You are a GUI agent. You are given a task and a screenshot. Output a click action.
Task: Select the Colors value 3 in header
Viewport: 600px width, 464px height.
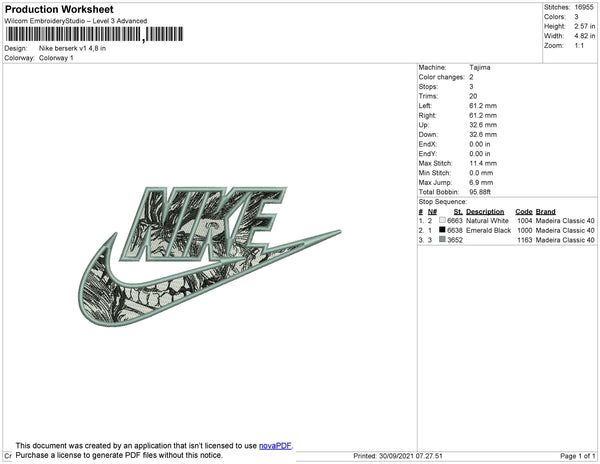coord(576,17)
